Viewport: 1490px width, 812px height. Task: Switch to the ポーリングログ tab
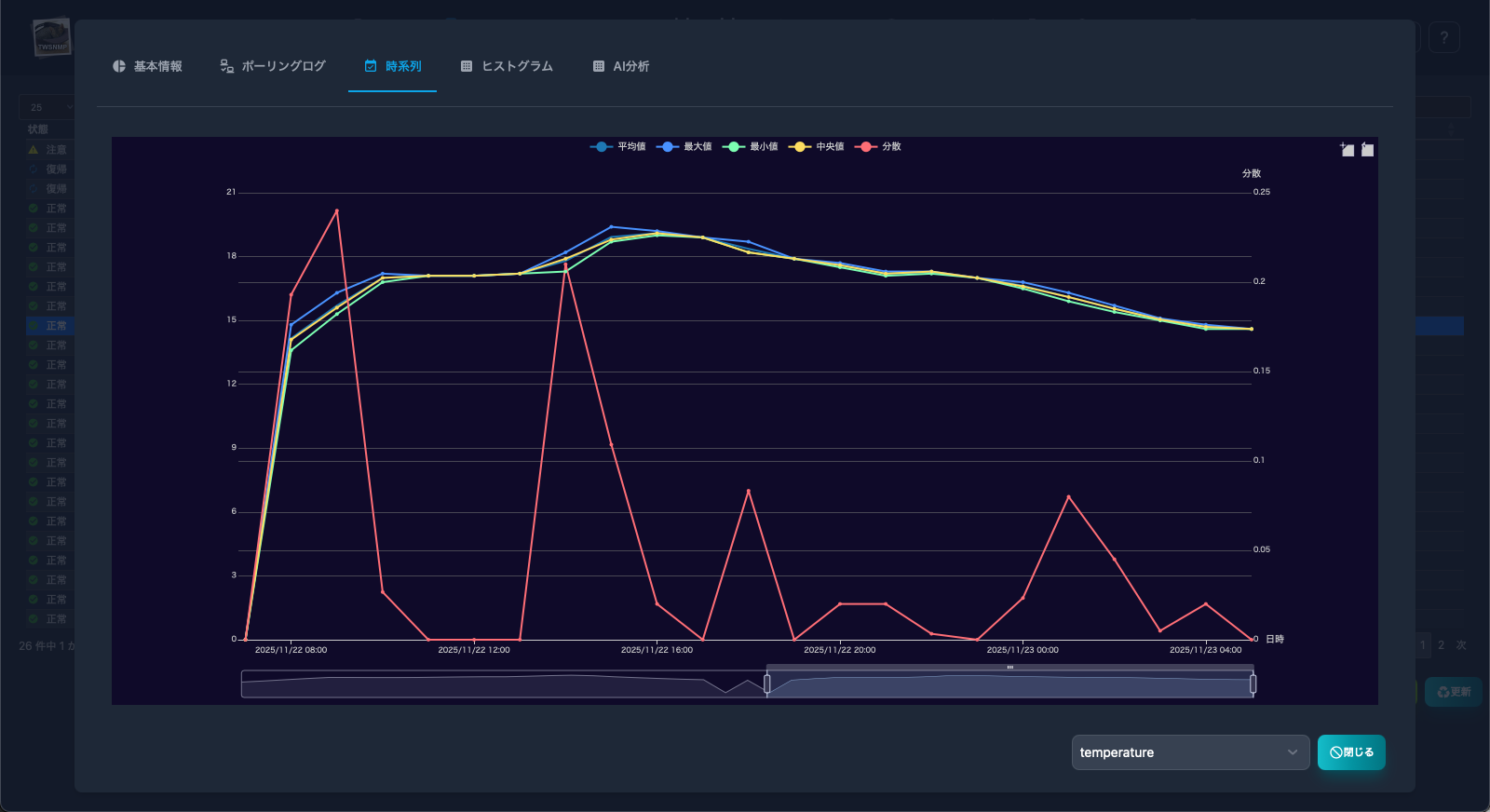273,66
